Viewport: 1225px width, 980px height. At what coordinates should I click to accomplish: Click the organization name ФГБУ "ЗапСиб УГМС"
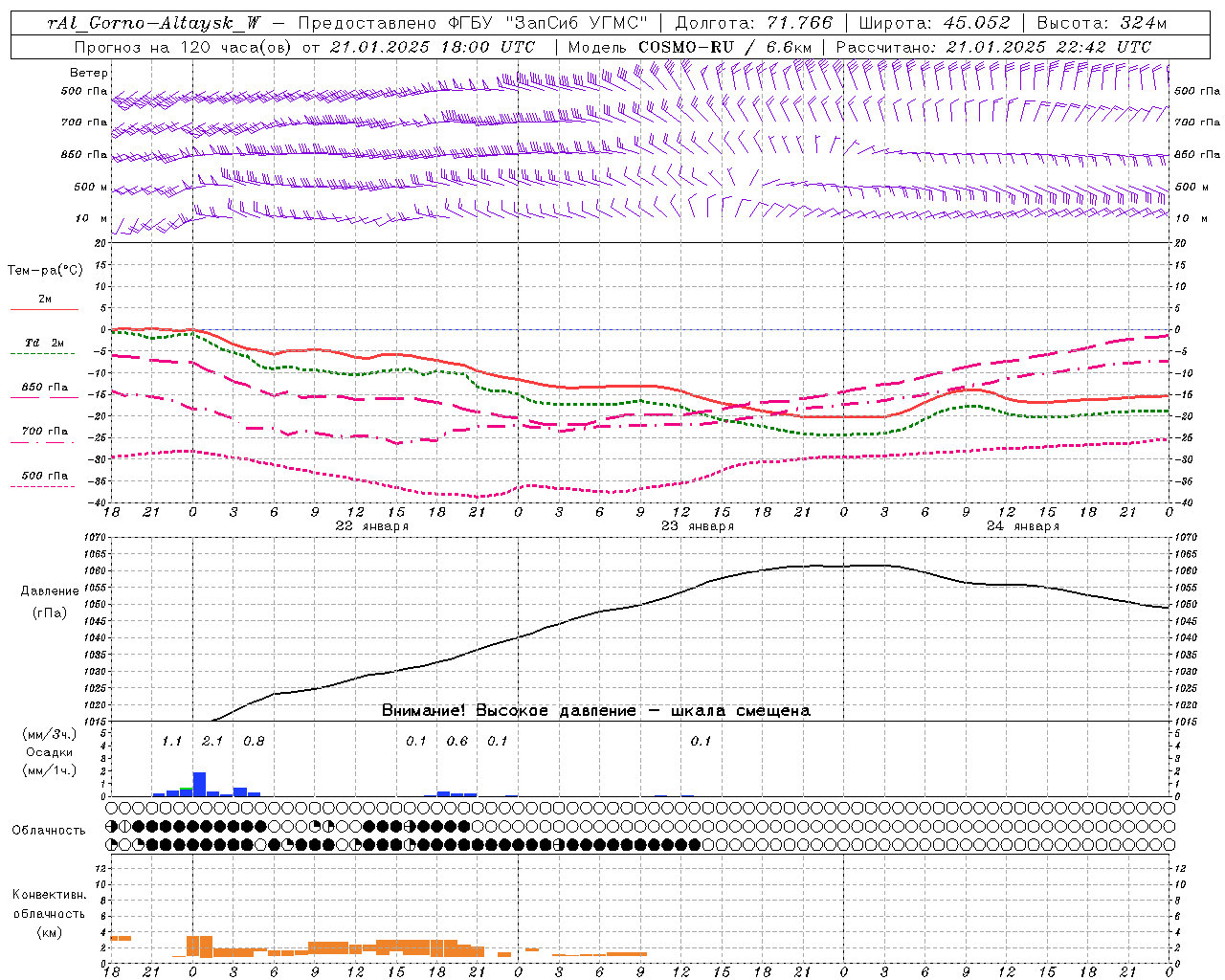click(547, 23)
